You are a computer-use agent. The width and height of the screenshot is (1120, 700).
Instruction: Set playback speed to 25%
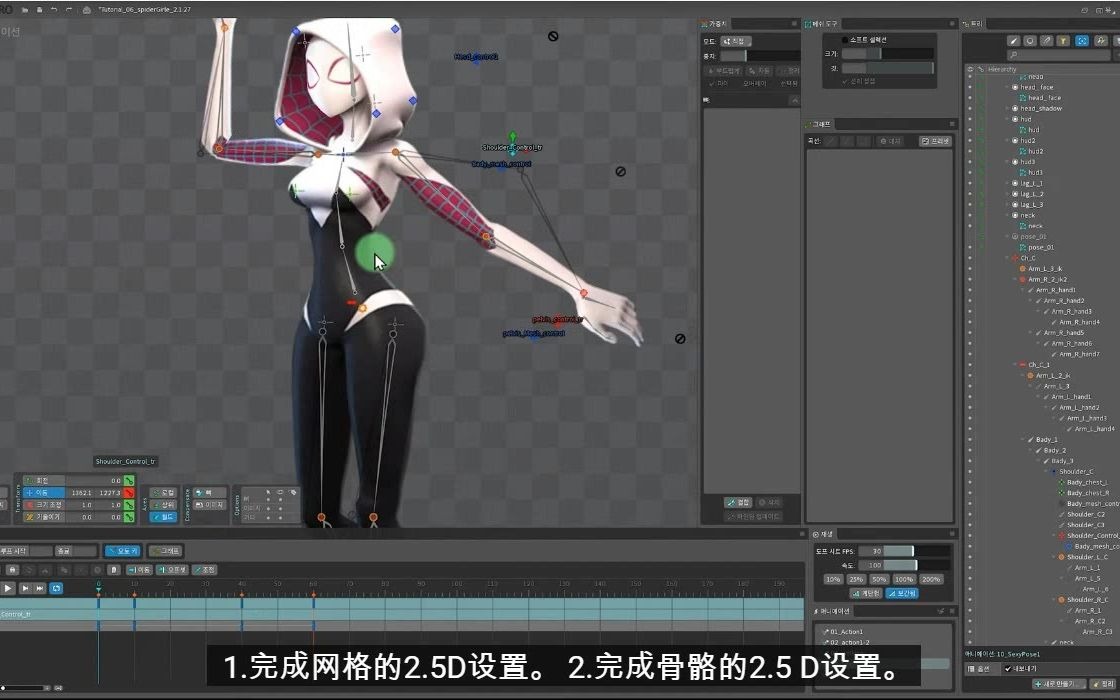tap(856, 579)
